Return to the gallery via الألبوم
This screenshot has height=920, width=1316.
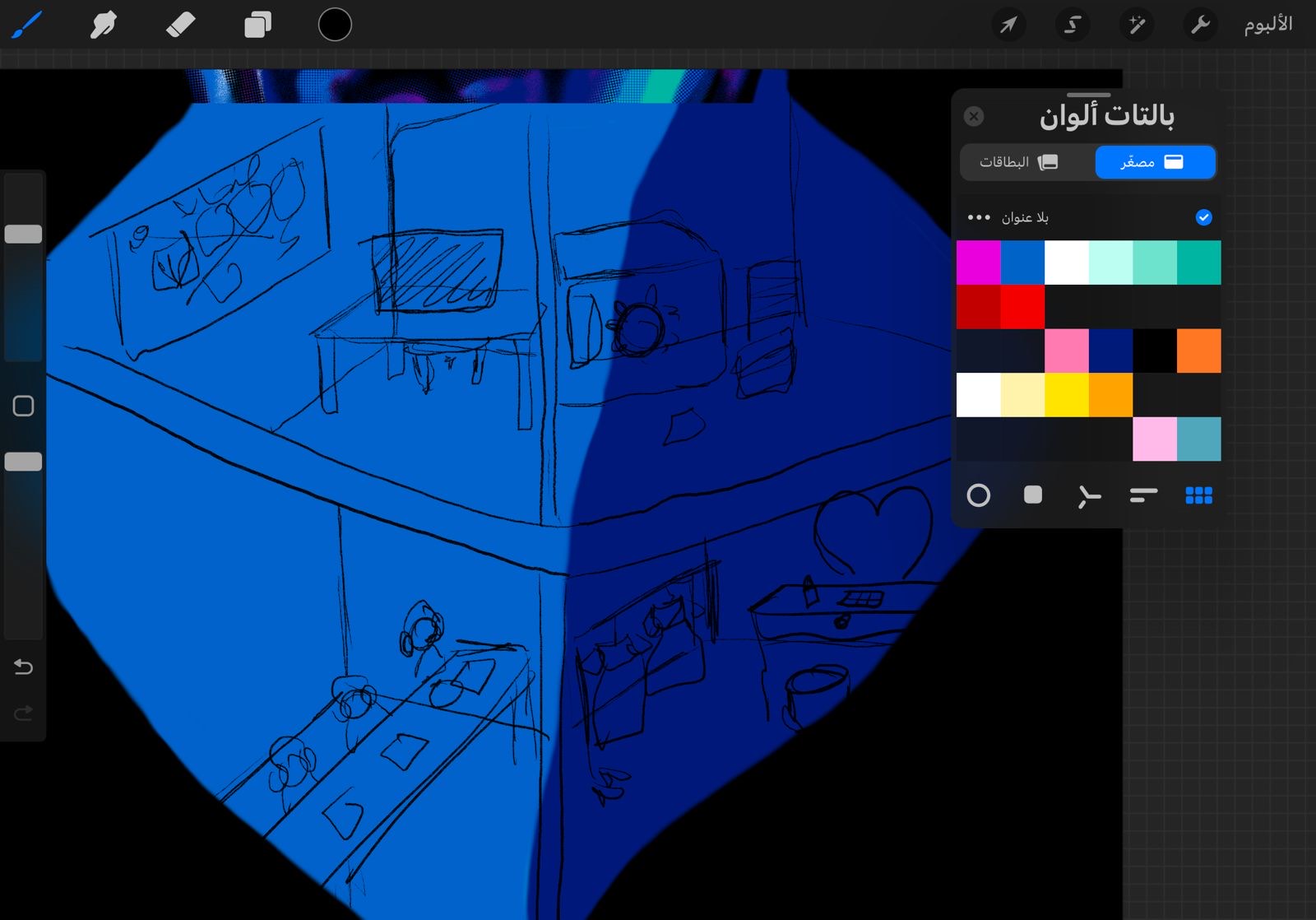1267,25
